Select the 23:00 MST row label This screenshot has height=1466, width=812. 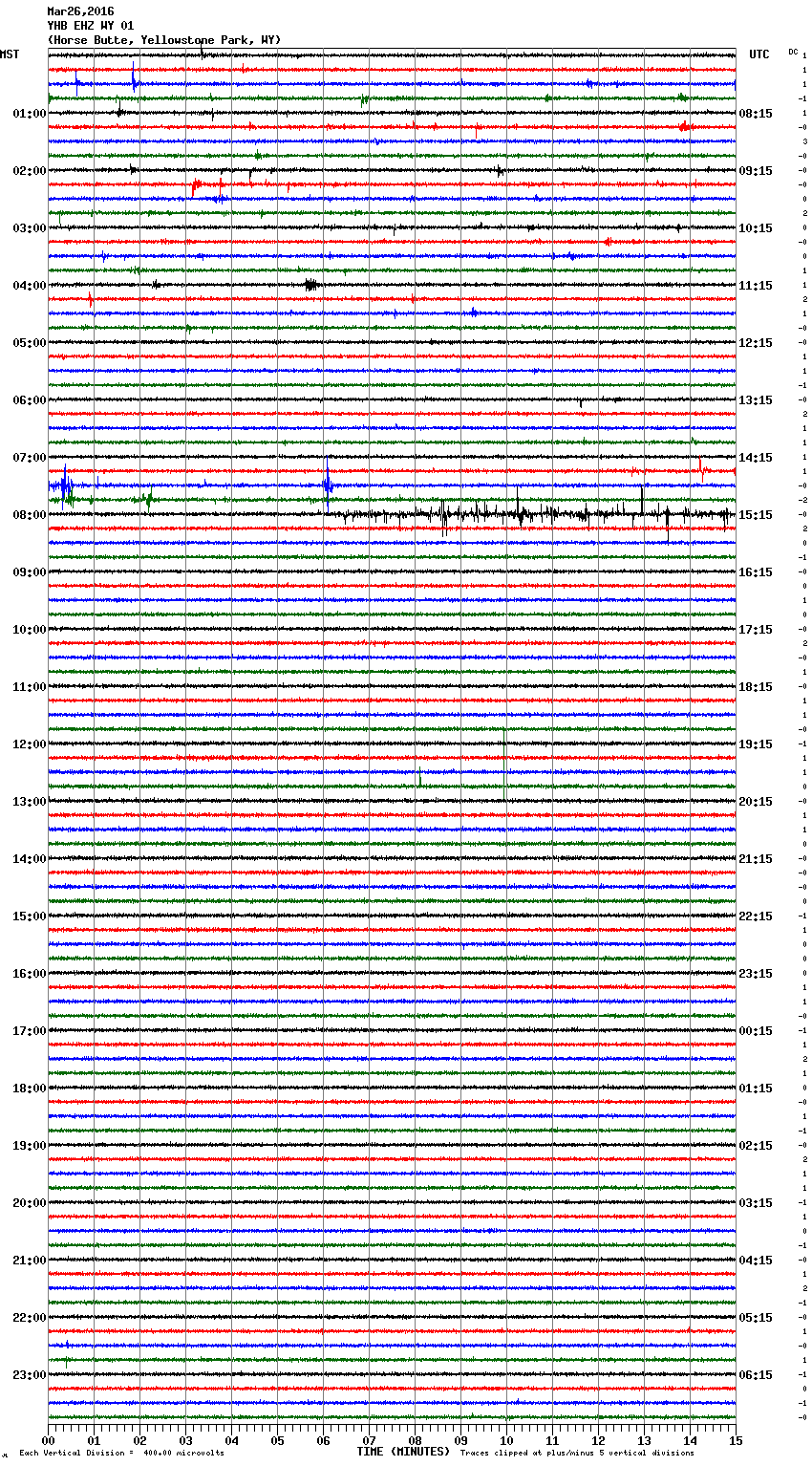[x=30, y=1375]
